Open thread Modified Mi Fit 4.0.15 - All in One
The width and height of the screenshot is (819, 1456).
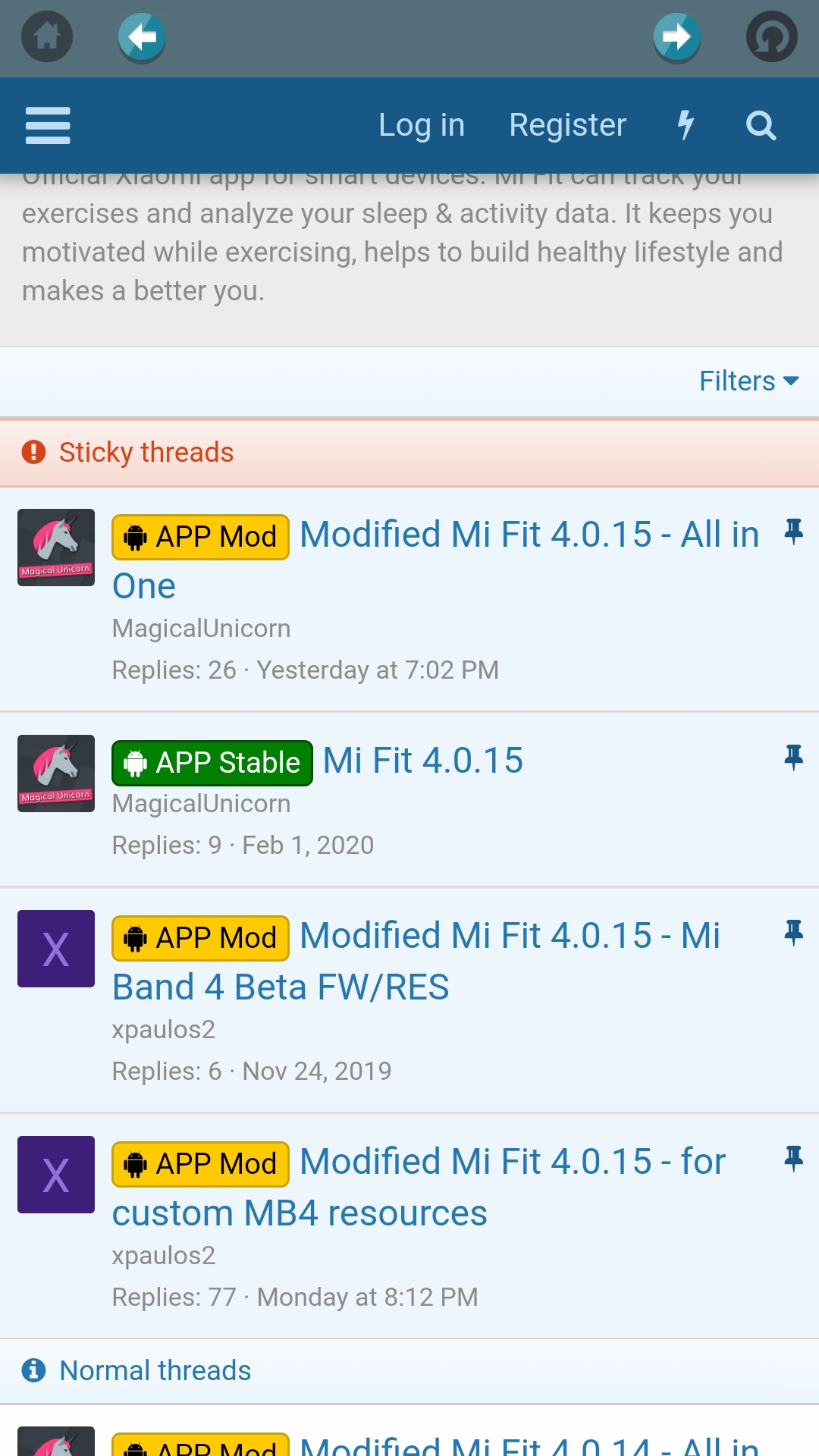[529, 535]
